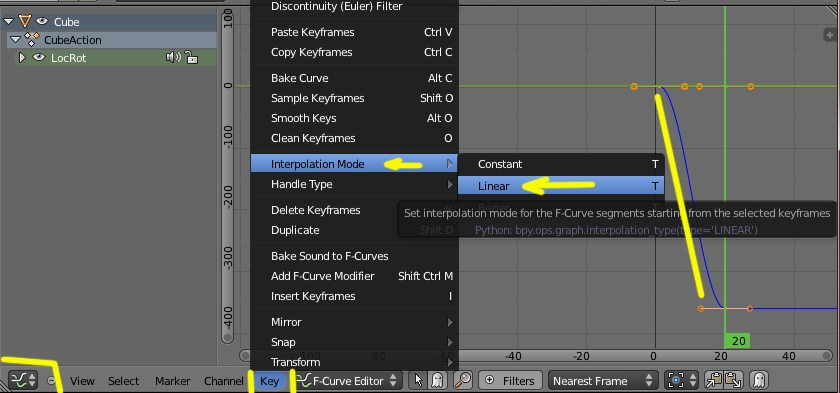
Task: Select Copy Keyframes from menu
Action: pos(355,52)
